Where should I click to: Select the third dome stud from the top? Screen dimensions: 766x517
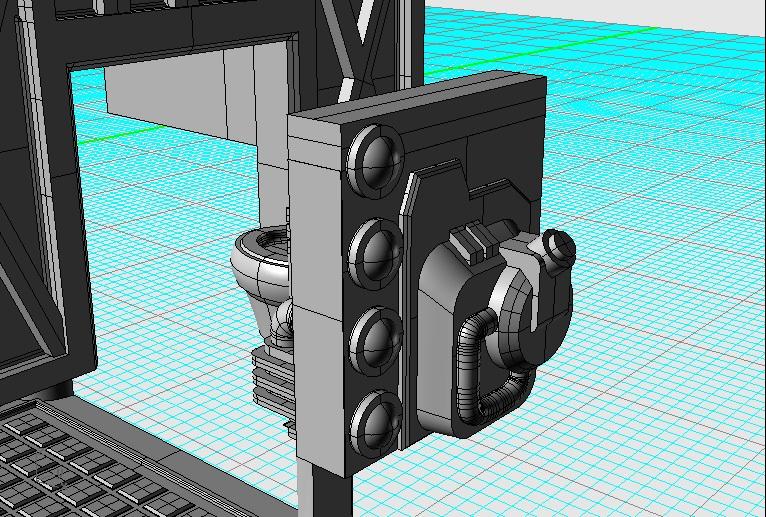point(376,341)
